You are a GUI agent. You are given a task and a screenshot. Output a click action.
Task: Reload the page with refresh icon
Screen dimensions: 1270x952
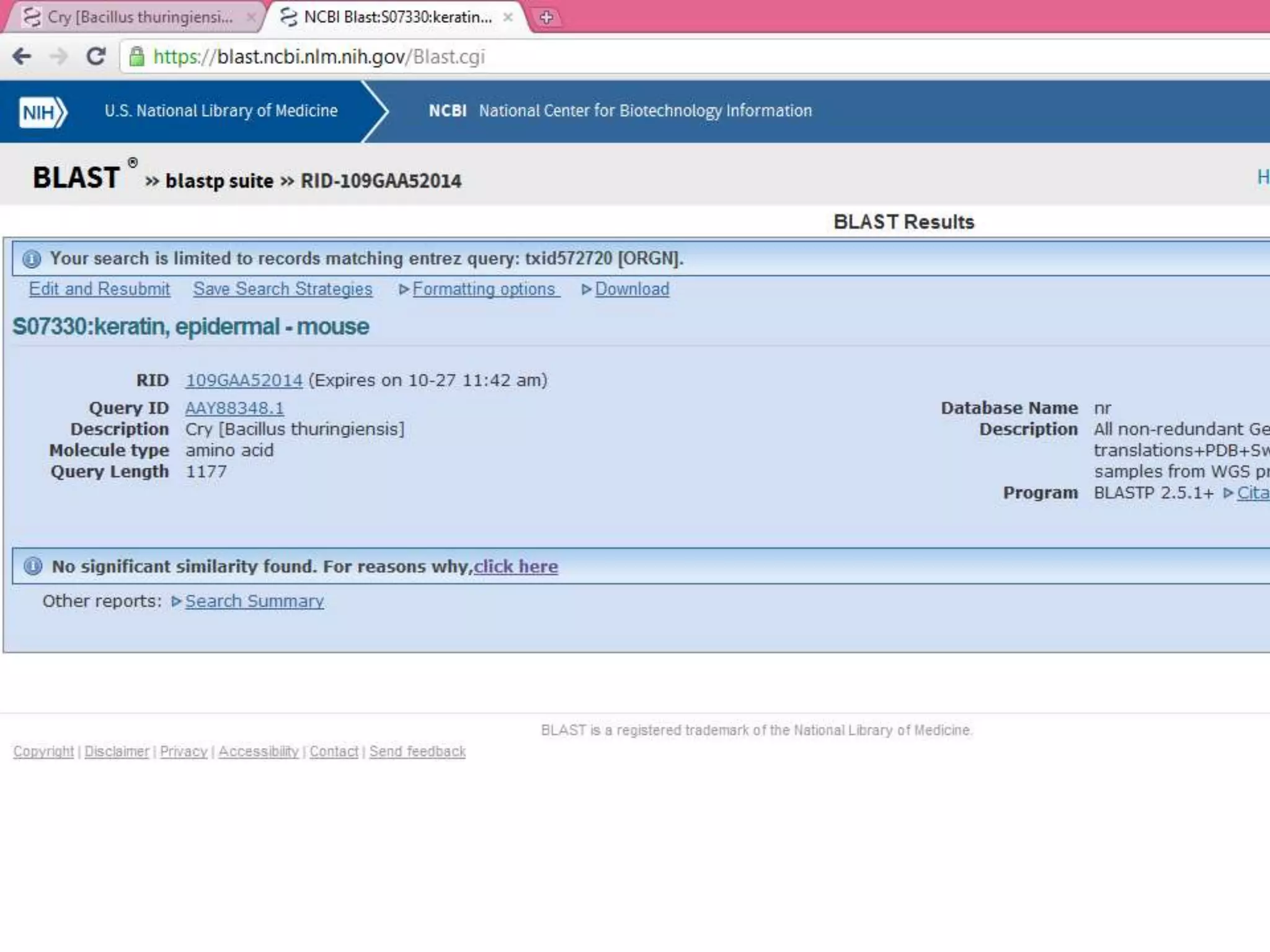[95, 56]
